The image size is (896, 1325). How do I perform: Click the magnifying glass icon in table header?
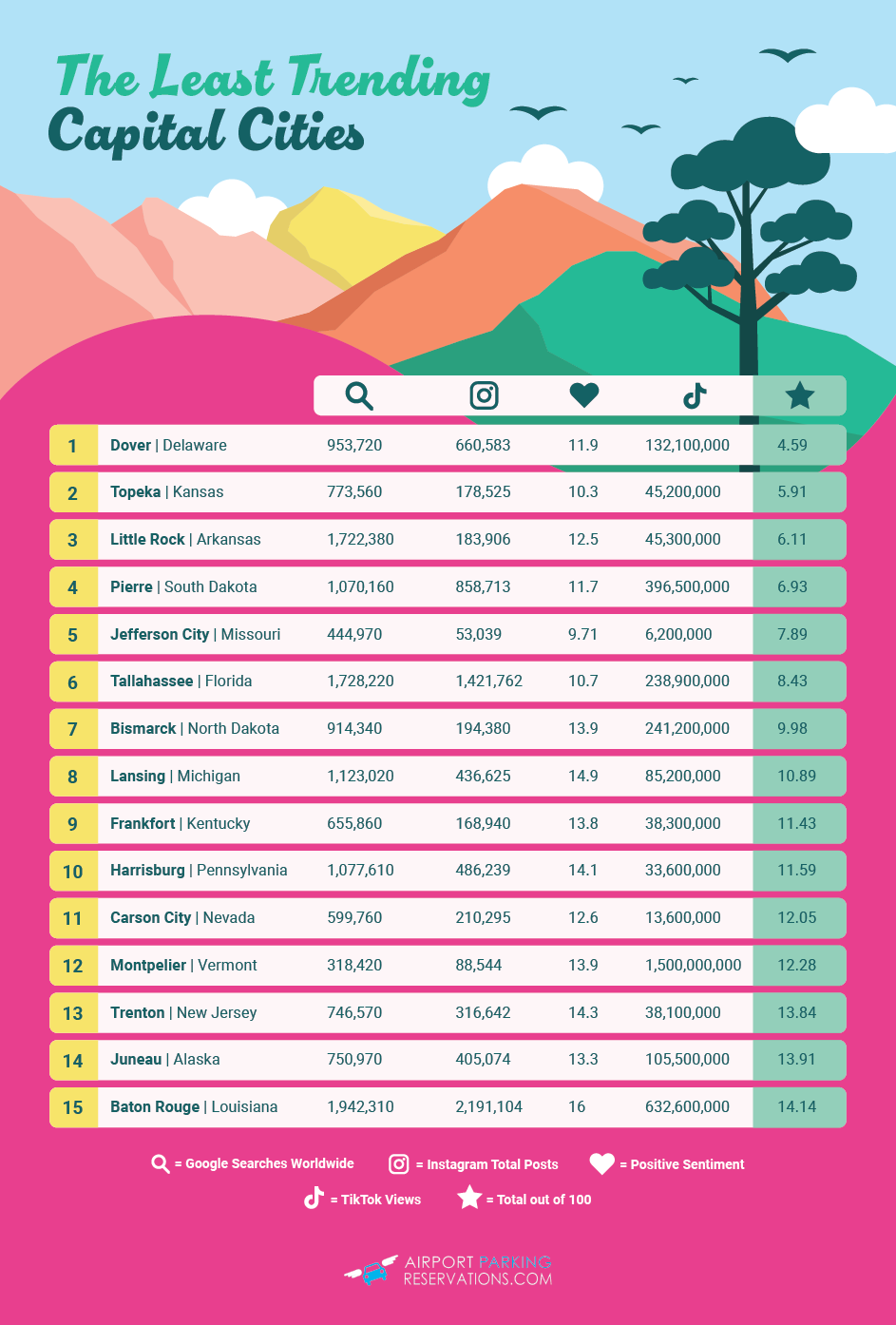[359, 395]
